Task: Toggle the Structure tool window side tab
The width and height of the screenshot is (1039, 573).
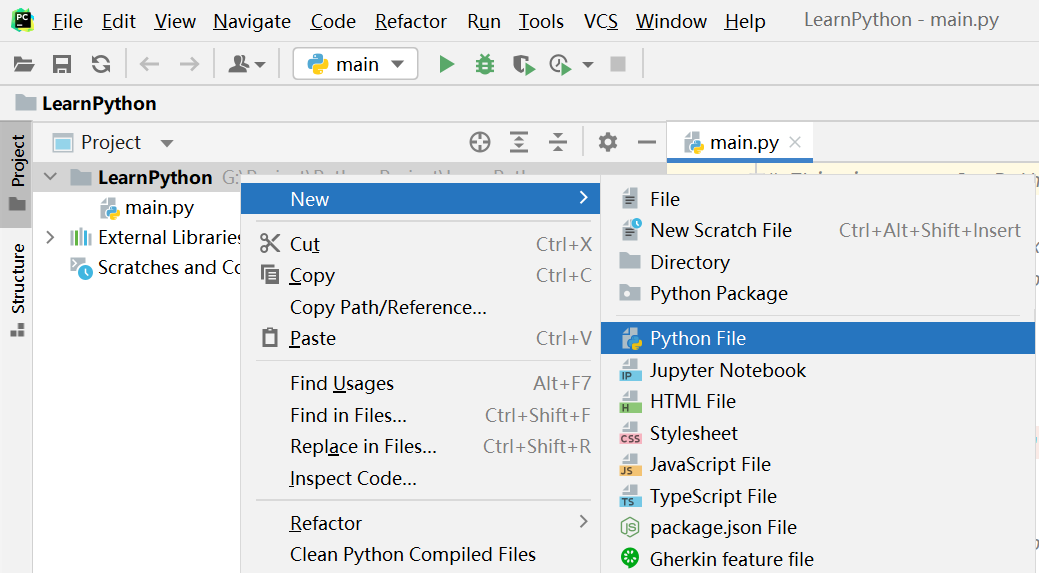Action: pos(17,290)
